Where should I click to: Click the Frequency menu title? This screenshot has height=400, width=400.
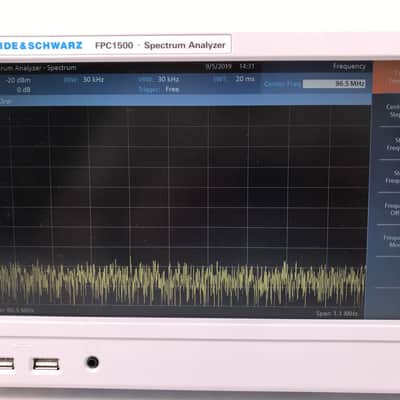pos(349,66)
